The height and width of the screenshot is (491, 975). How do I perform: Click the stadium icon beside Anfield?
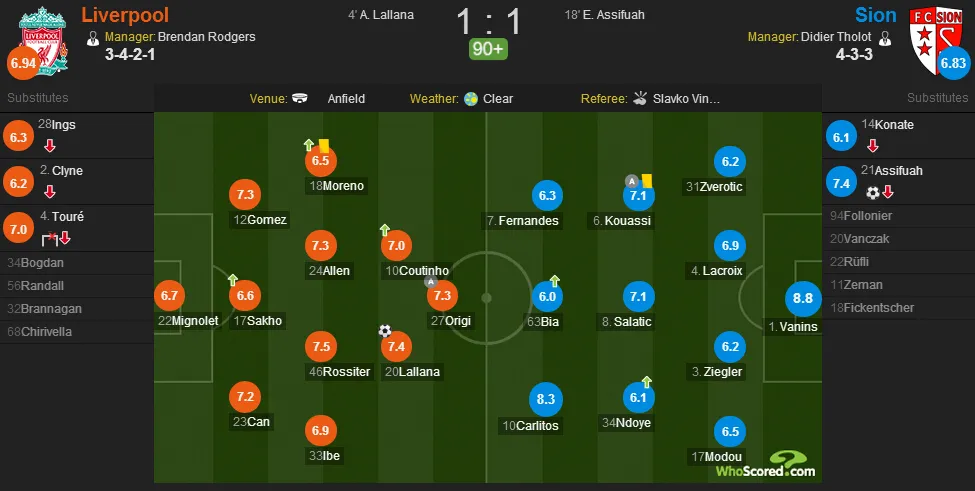300,98
